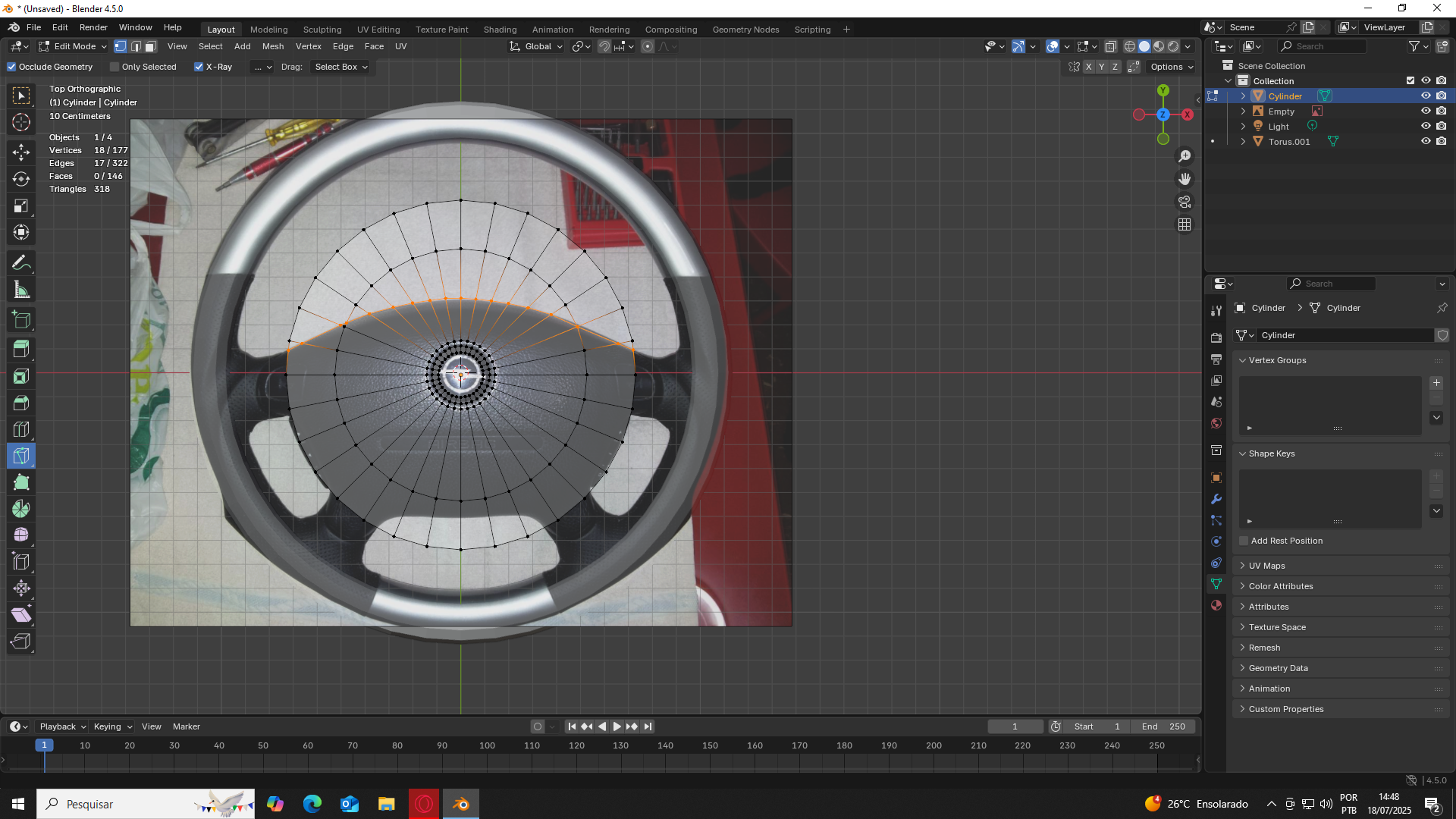Switch to camera view icon
The width and height of the screenshot is (1456, 819).
click(1185, 202)
